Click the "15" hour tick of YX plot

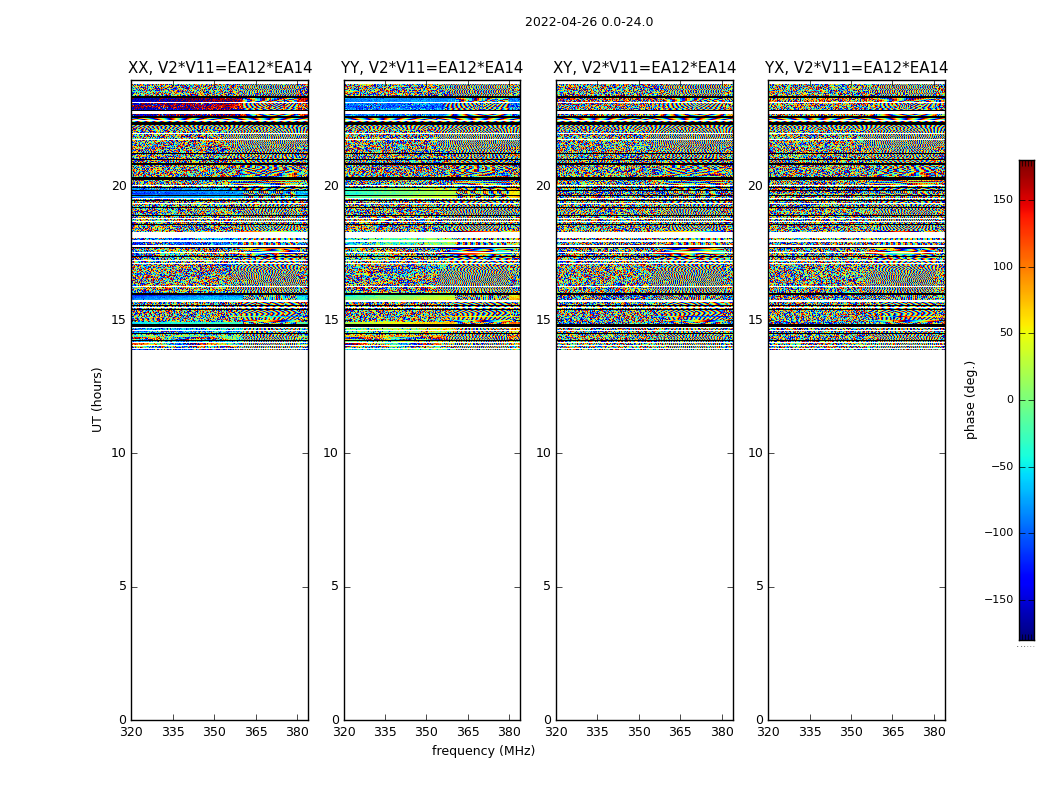pyautogui.click(x=756, y=320)
